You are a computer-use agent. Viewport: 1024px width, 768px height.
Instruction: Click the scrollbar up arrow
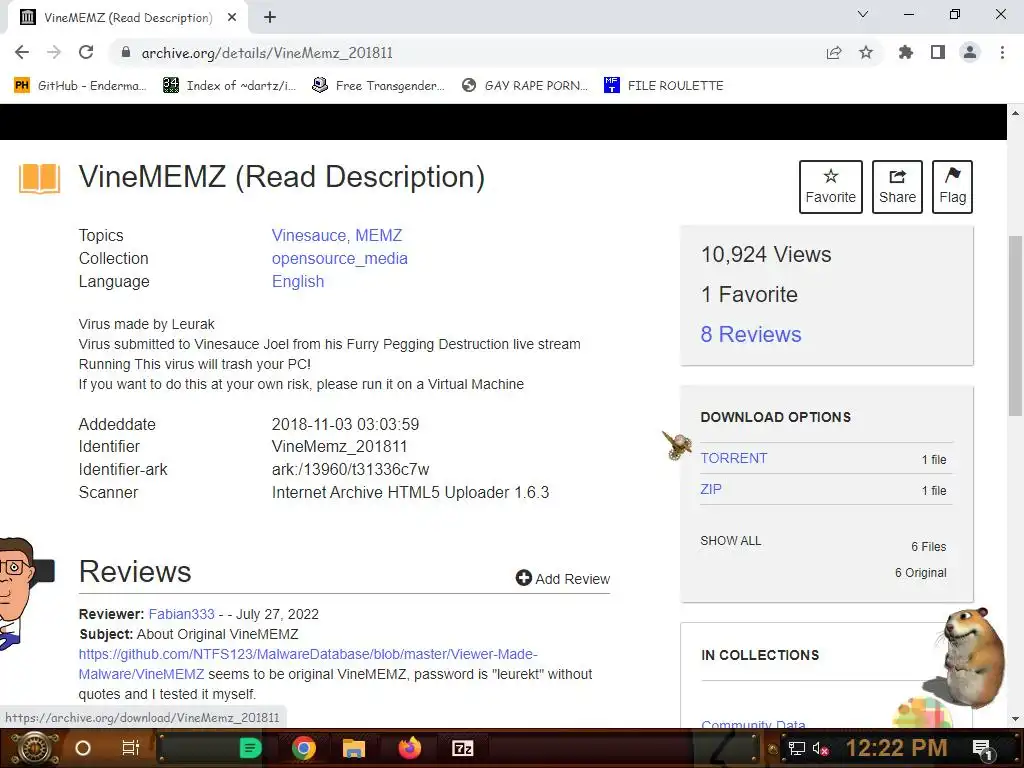pyautogui.click(x=1015, y=114)
